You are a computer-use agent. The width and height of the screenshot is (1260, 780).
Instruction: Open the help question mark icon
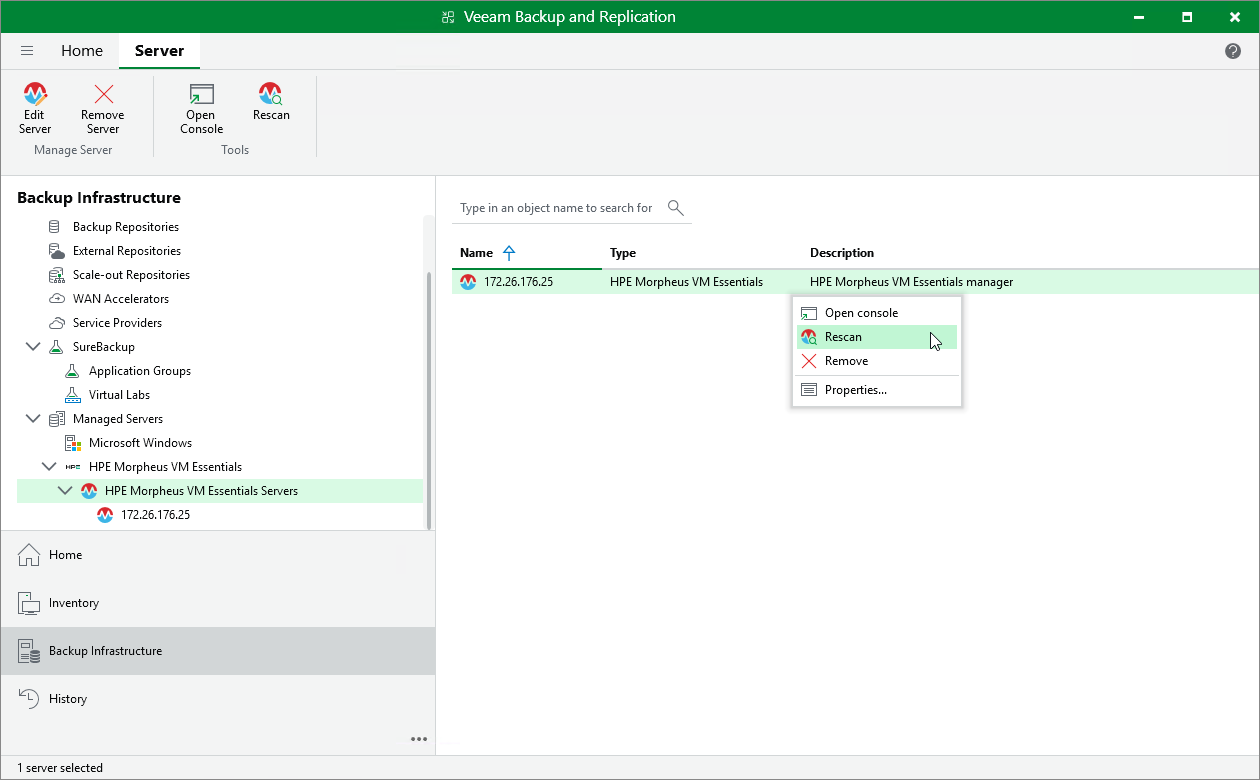pyautogui.click(x=1233, y=51)
